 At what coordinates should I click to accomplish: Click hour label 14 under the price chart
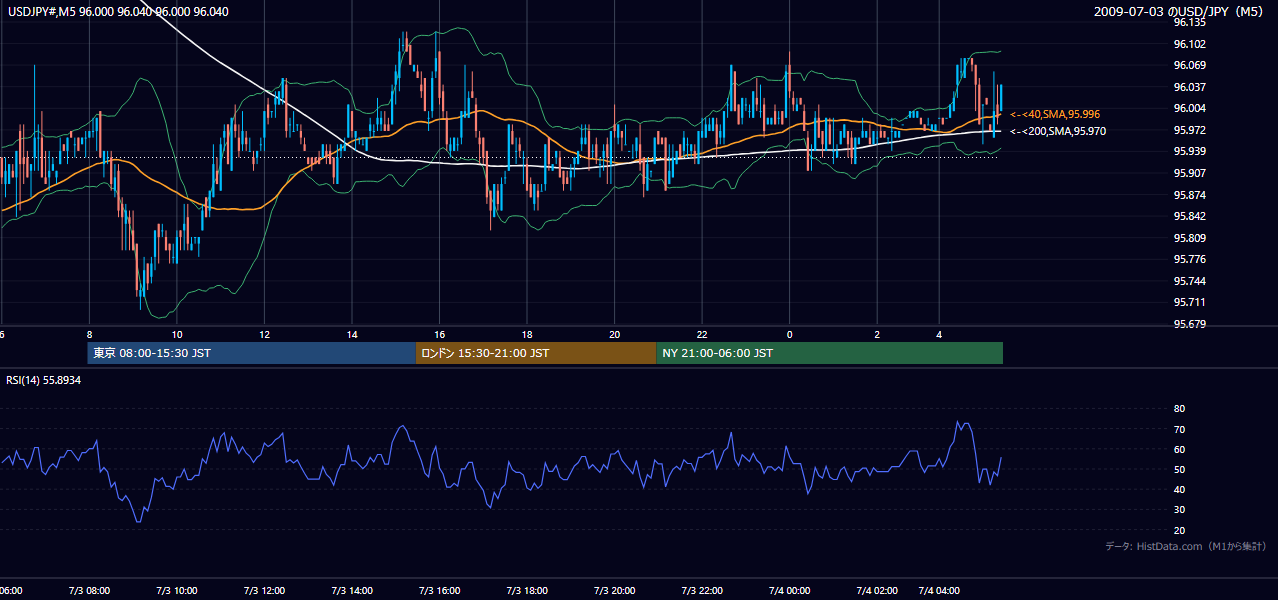click(352, 334)
